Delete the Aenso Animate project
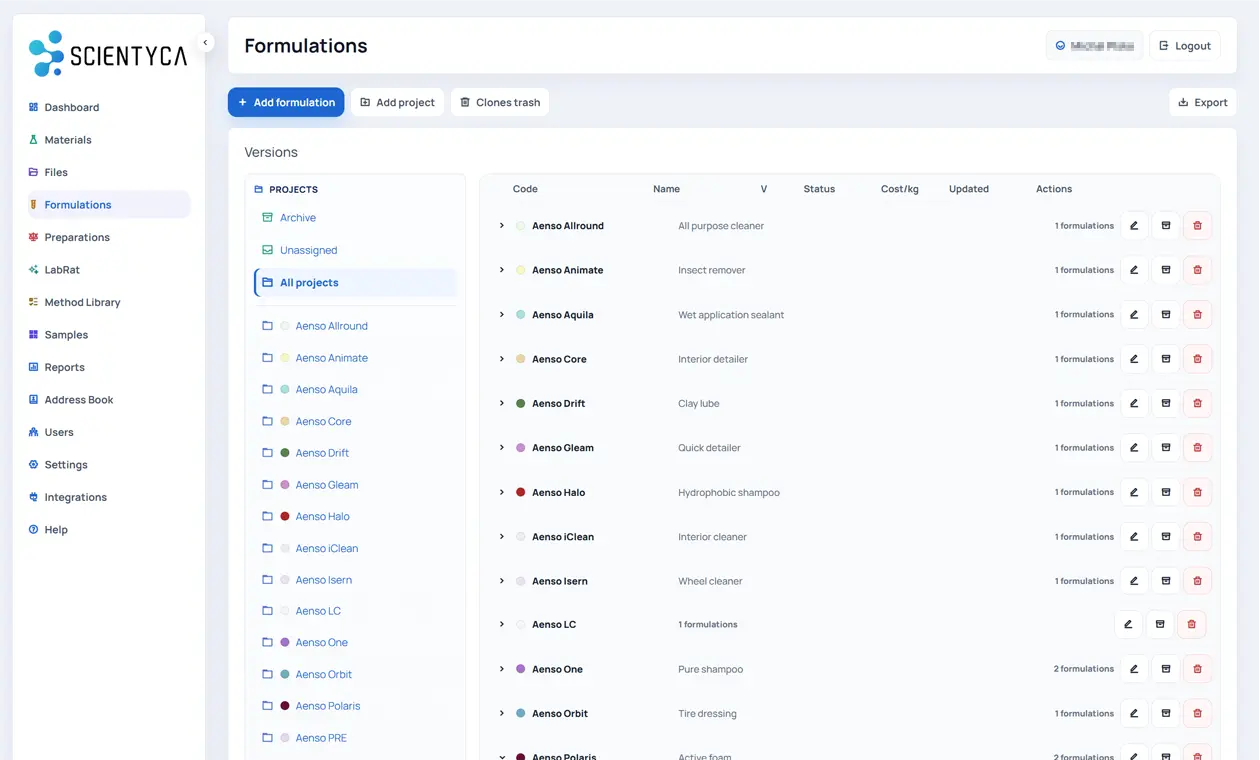The width and height of the screenshot is (1260, 760). [x=1198, y=270]
